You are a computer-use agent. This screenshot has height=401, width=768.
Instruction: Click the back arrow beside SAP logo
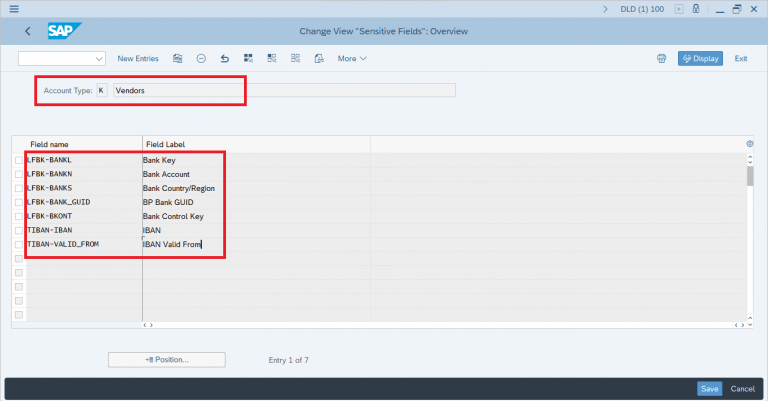[26, 31]
